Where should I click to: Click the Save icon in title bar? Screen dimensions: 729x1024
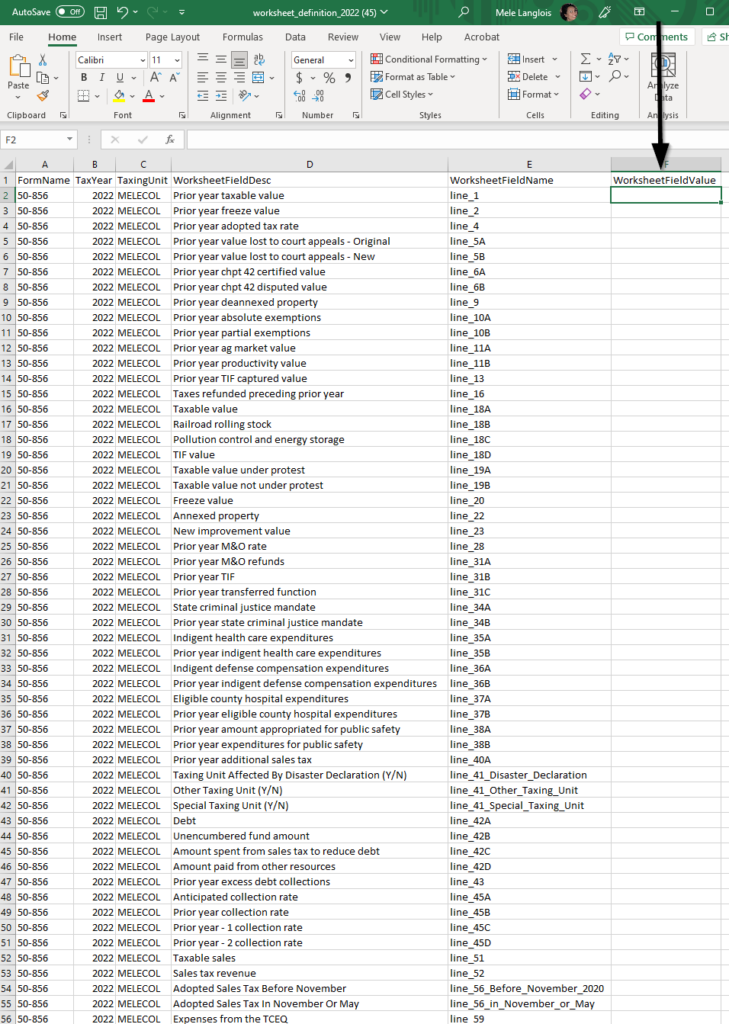(x=100, y=12)
